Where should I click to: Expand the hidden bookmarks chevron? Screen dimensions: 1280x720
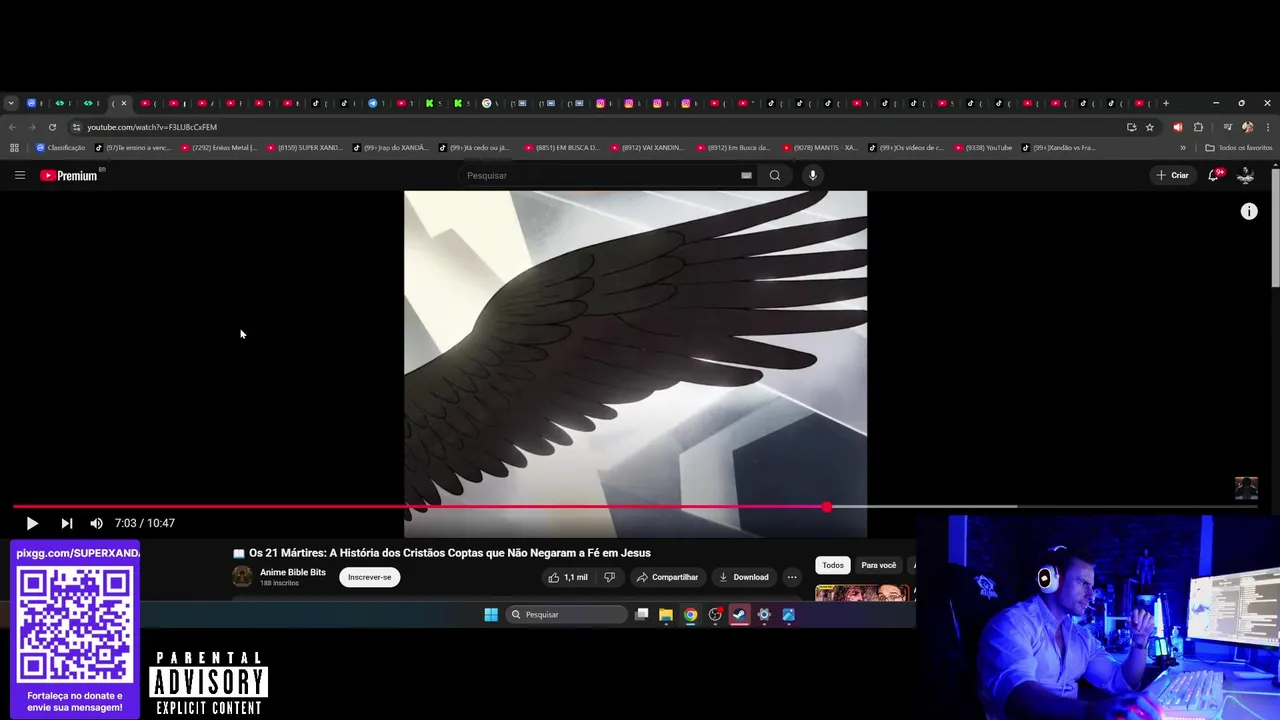[1183, 148]
